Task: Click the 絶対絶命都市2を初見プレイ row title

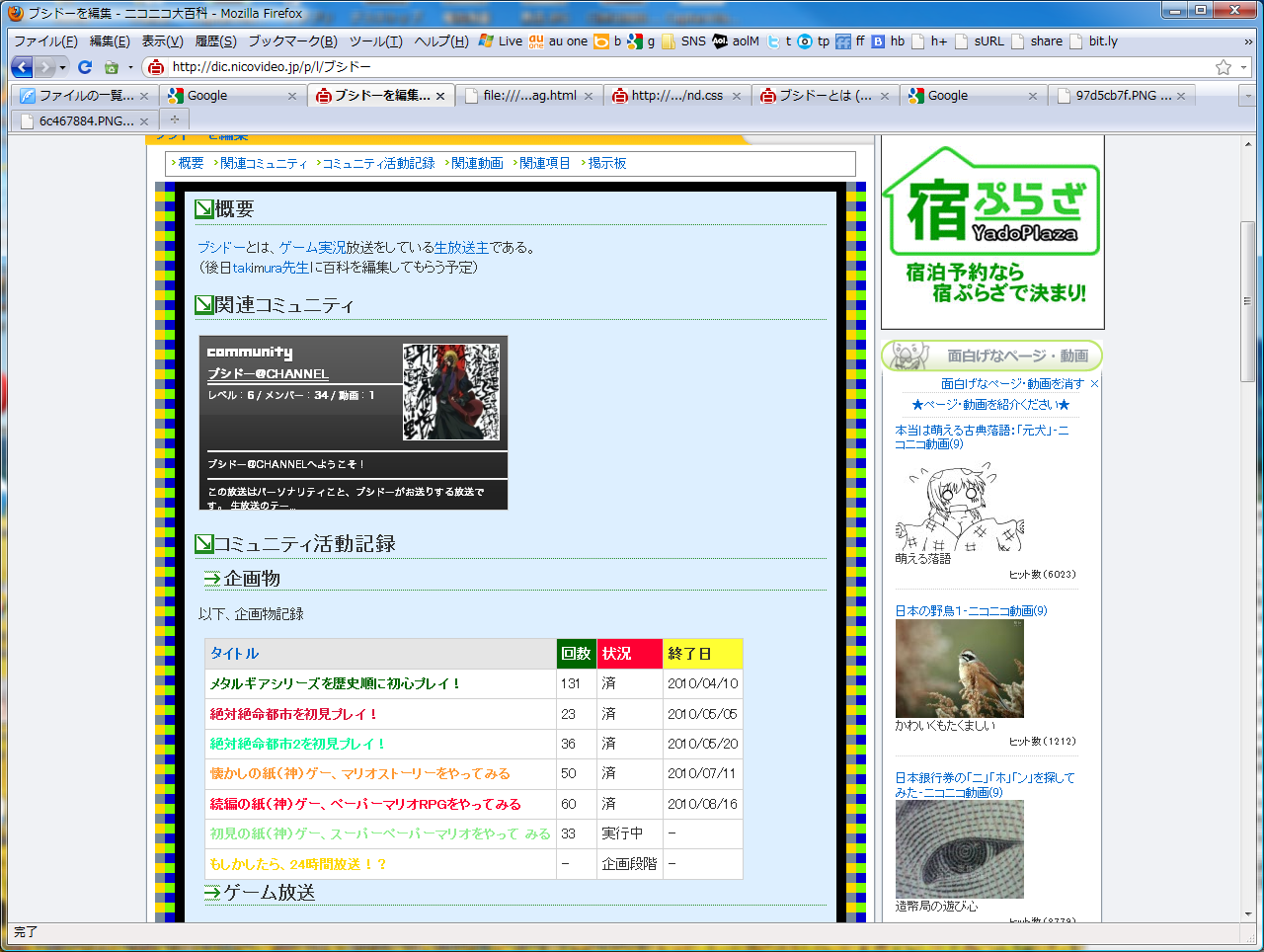Action: 297,744
